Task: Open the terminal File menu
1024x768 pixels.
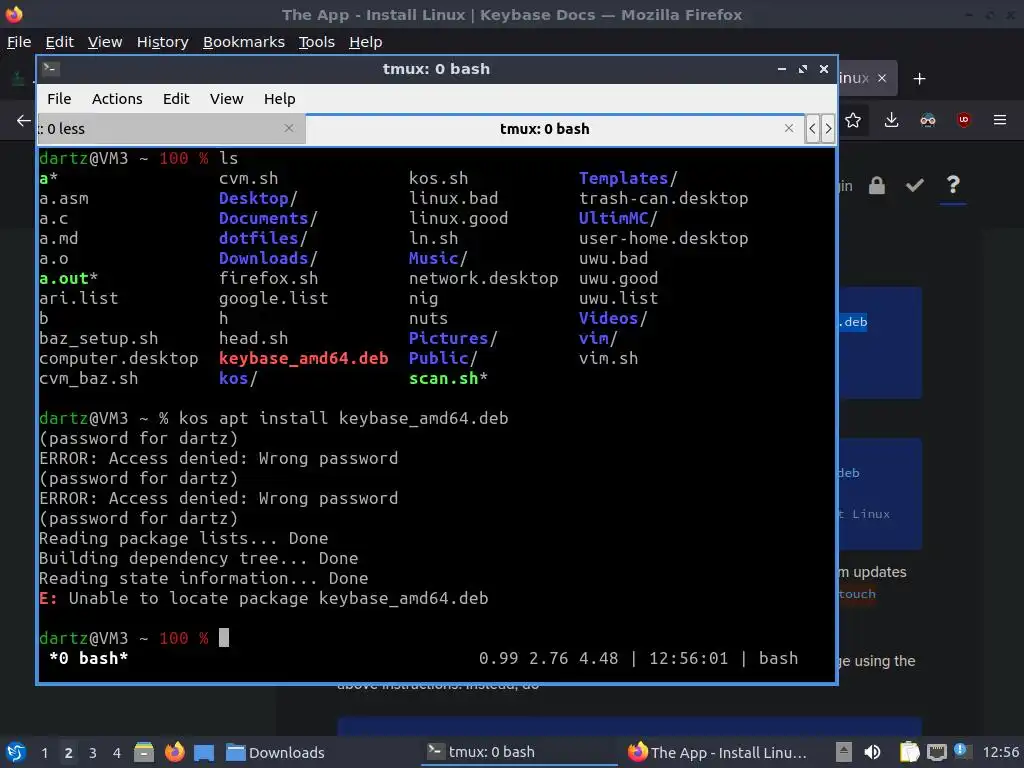Action: click(59, 99)
